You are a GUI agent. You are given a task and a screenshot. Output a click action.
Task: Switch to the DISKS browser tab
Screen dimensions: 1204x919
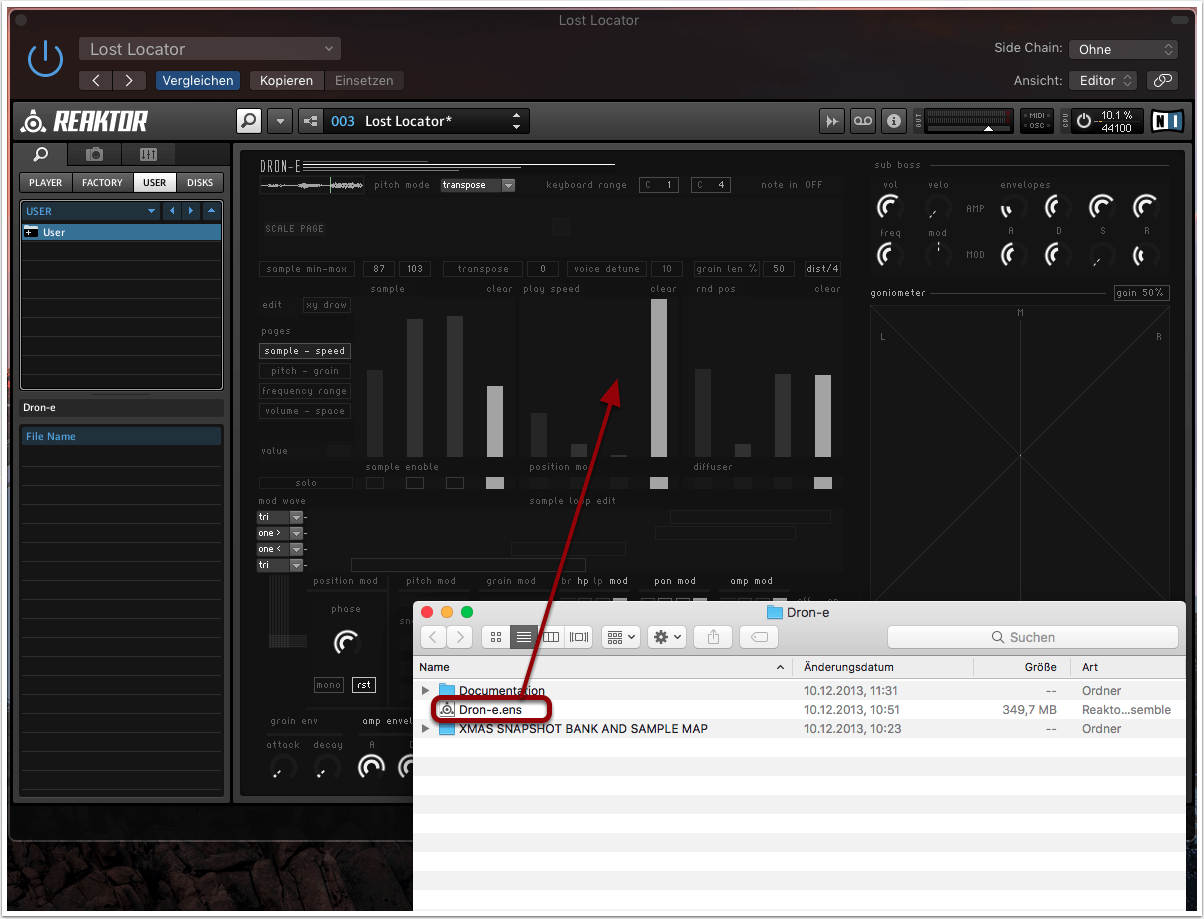click(x=200, y=183)
